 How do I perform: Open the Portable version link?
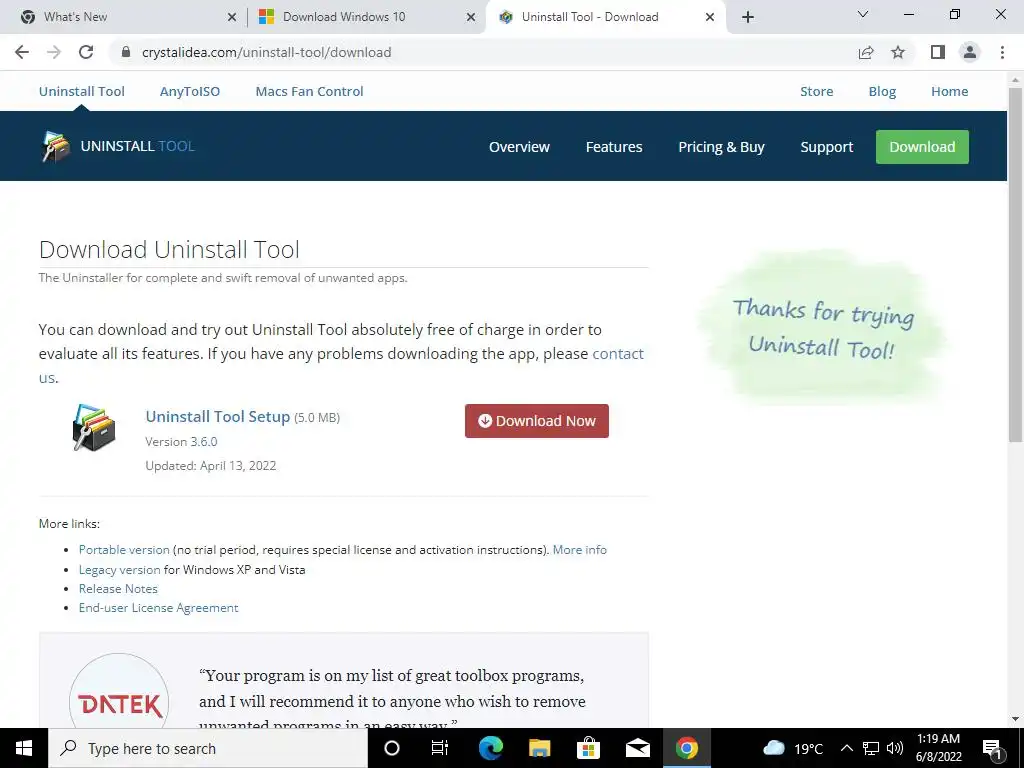tap(124, 550)
